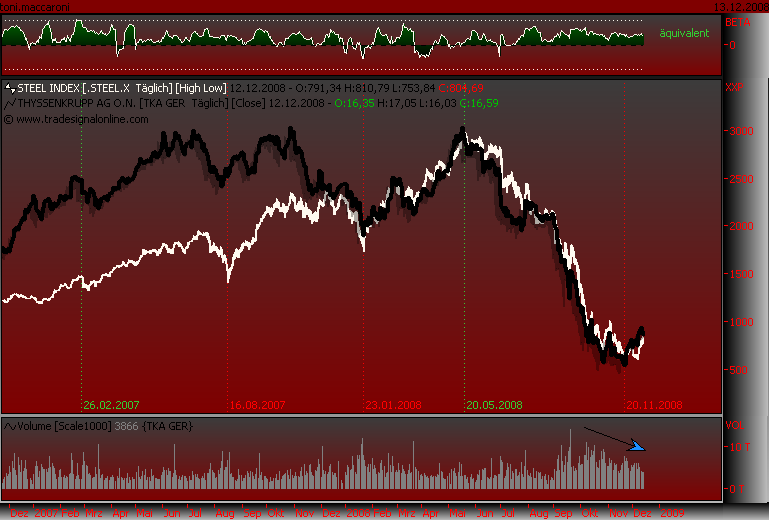Click the 20.11.2008 date marker

pyautogui.click(x=654, y=405)
